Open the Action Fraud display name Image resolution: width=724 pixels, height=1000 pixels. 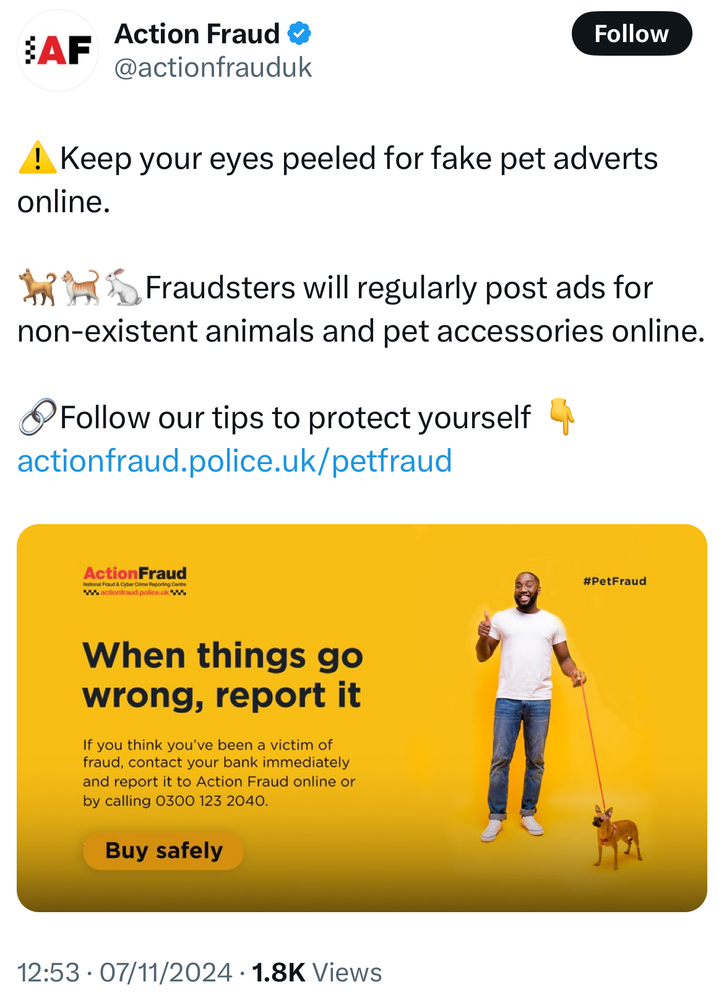point(196,34)
